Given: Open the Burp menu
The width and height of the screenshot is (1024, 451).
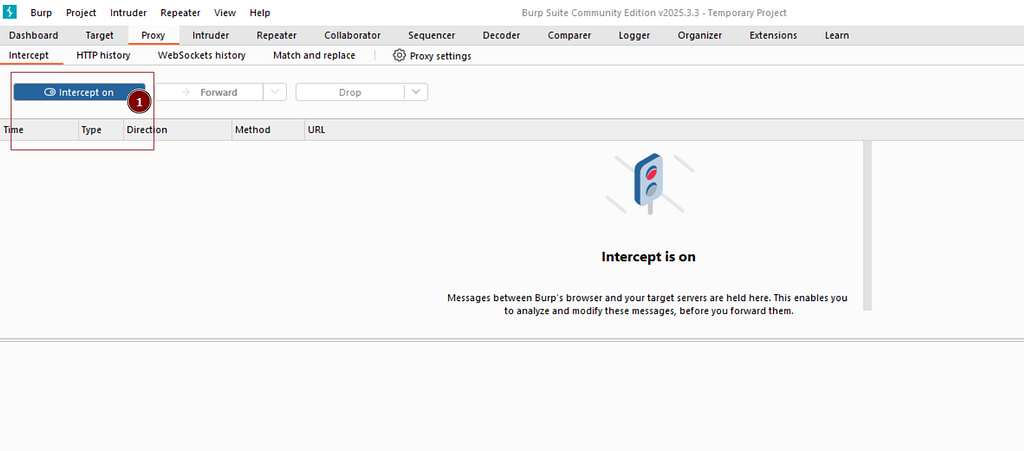Looking at the screenshot, I should (41, 12).
